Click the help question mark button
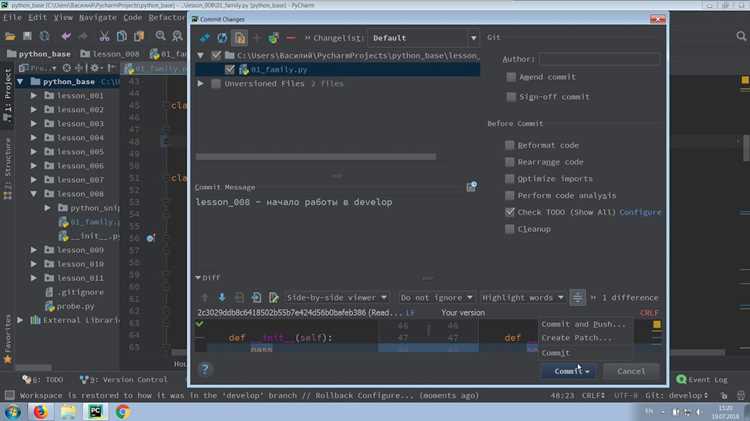This screenshot has width=750, height=421. pyautogui.click(x=205, y=369)
